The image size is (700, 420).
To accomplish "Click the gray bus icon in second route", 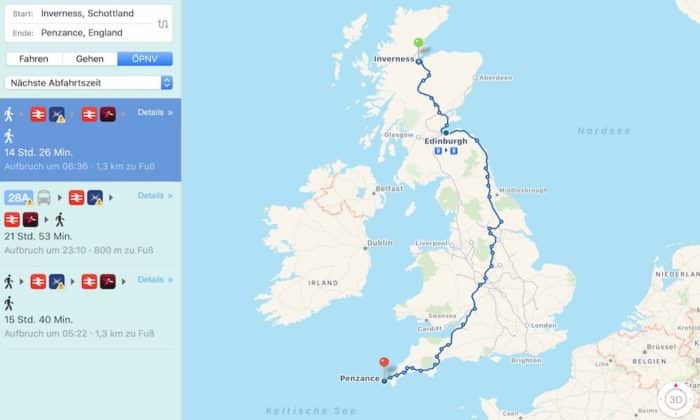I will (x=44, y=197).
